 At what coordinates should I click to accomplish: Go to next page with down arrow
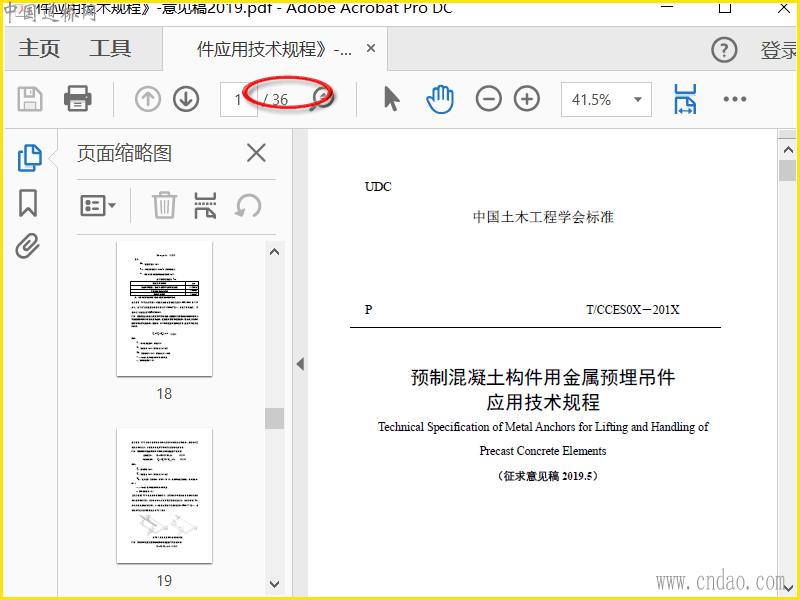pos(186,99)
